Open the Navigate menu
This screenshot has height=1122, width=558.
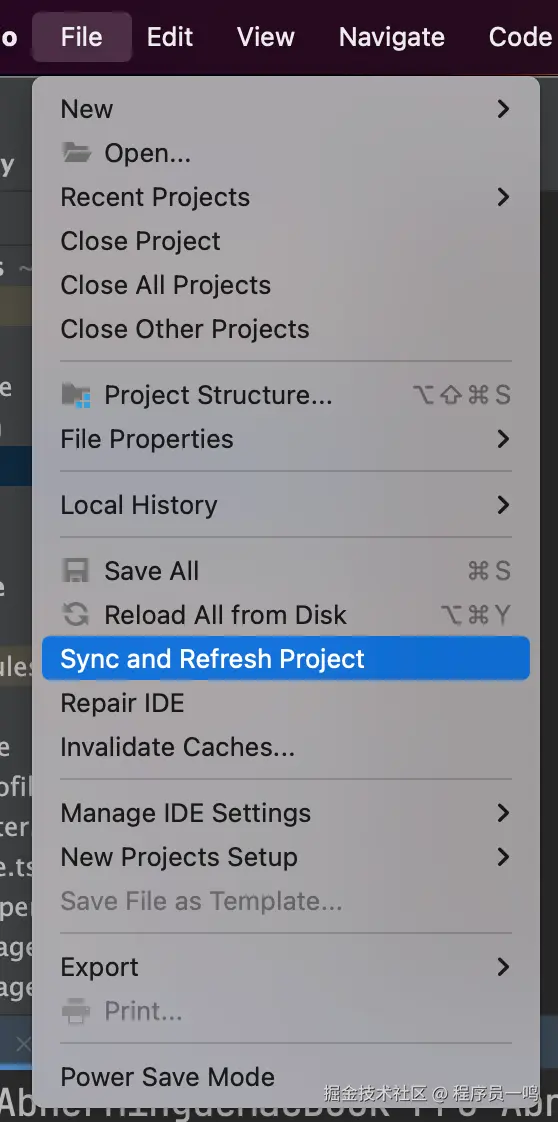(x=391, y=36)
